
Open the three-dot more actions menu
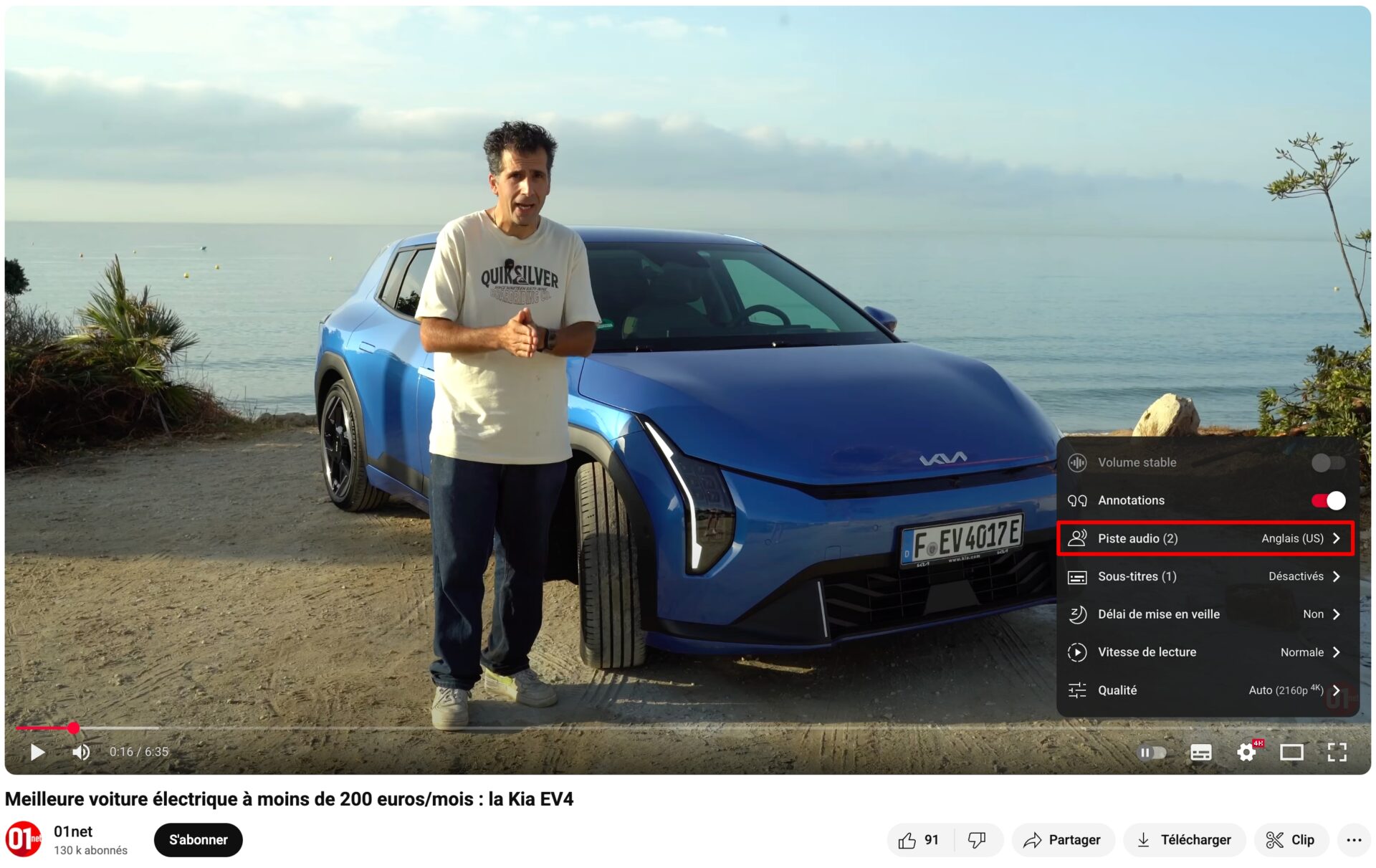pos(1353,840)
